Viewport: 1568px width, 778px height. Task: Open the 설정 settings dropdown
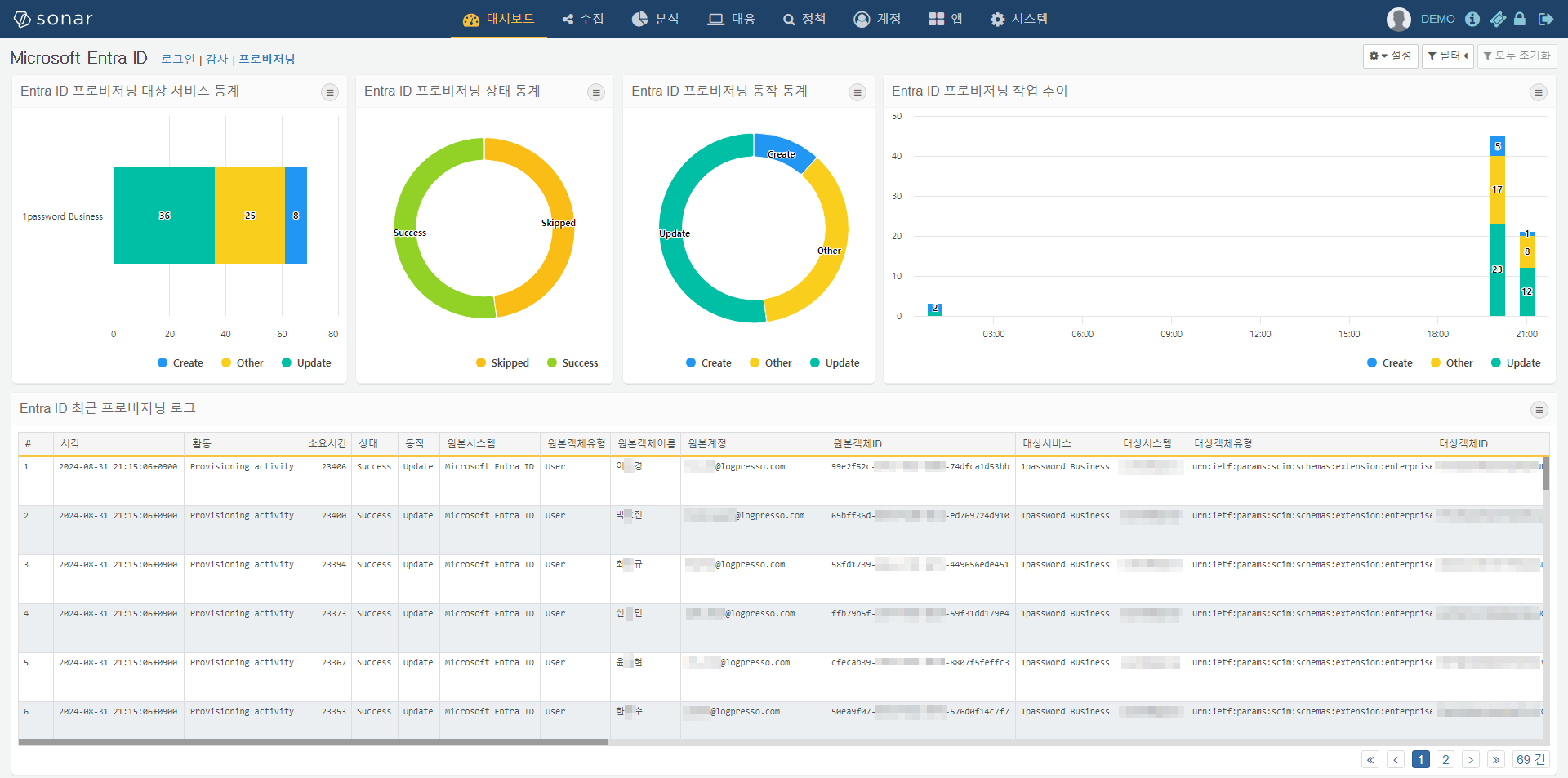(x=1390, y=56)
